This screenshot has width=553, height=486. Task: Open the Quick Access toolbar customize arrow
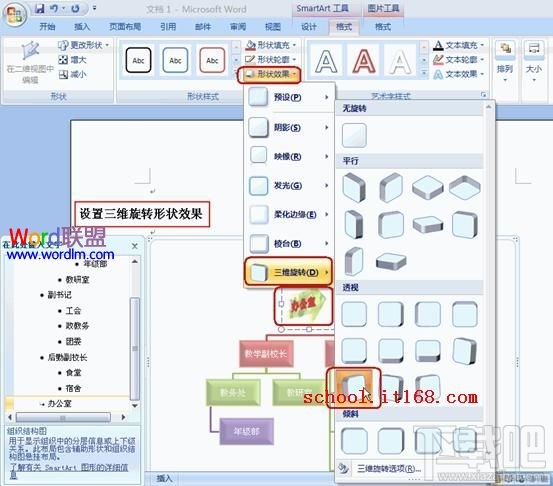[x=95, y=8]
